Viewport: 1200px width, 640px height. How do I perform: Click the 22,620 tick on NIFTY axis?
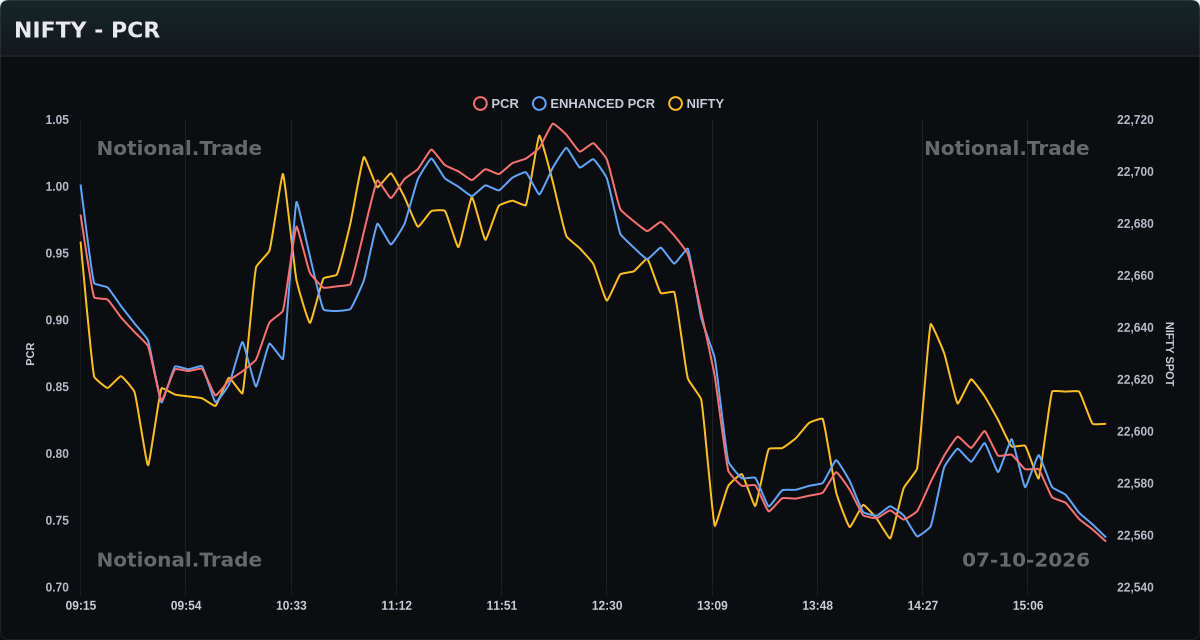(x=1135, y=380)
